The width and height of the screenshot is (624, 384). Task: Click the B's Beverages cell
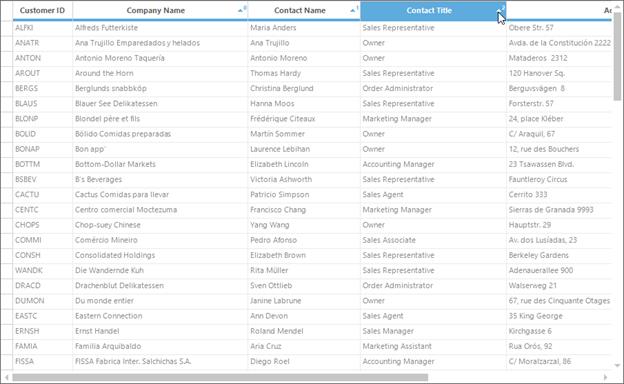tap(160, 179)
